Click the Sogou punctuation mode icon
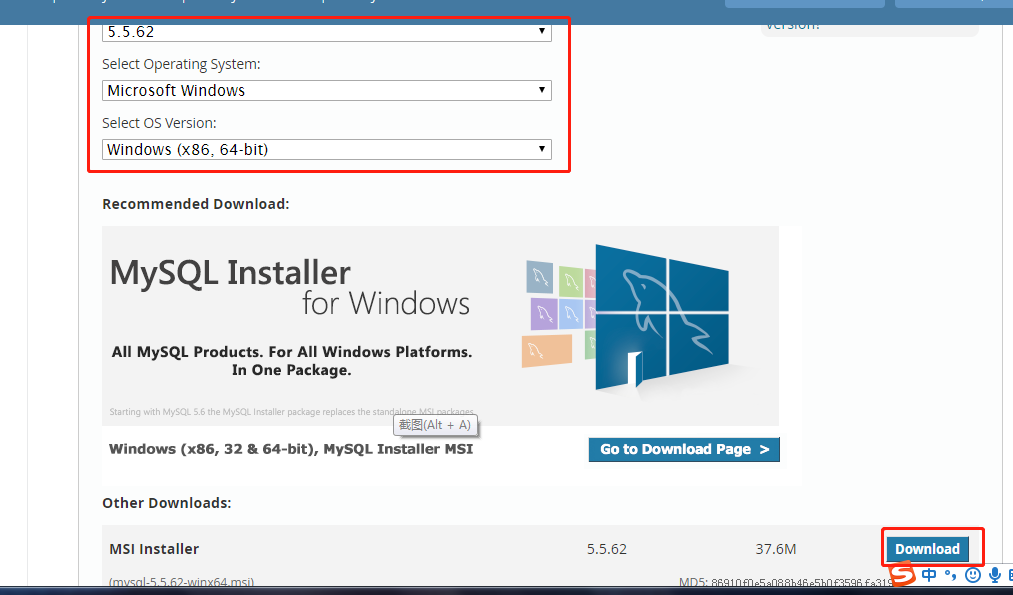 pos(950,575)
